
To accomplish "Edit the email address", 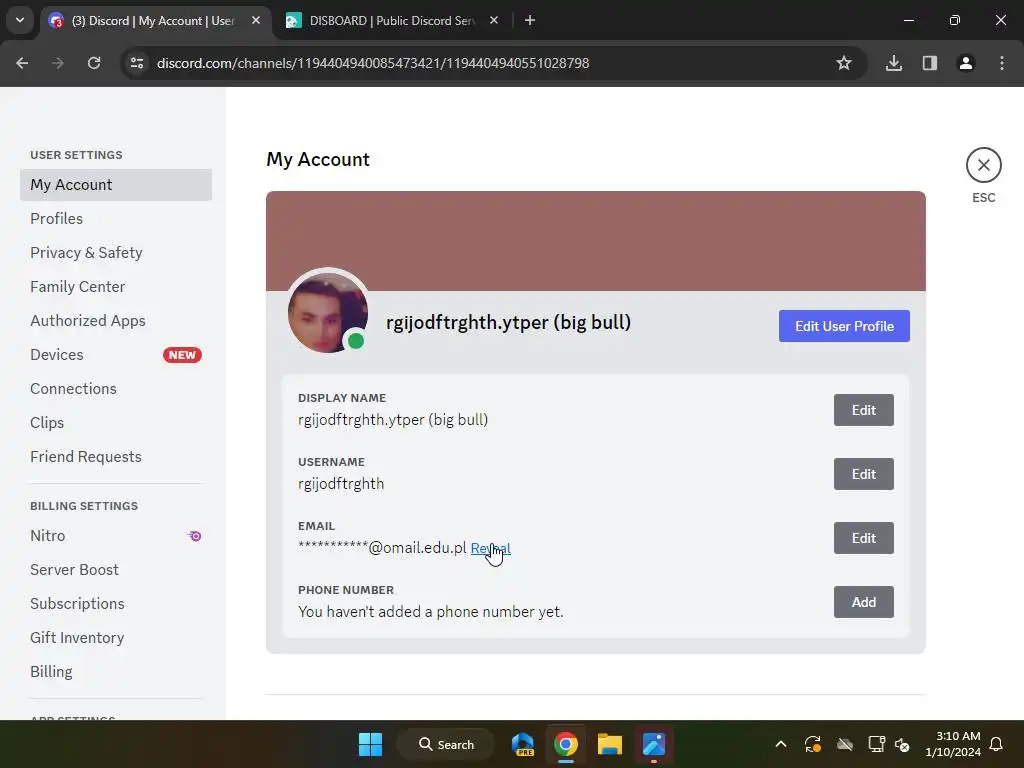I will point(863,538).
